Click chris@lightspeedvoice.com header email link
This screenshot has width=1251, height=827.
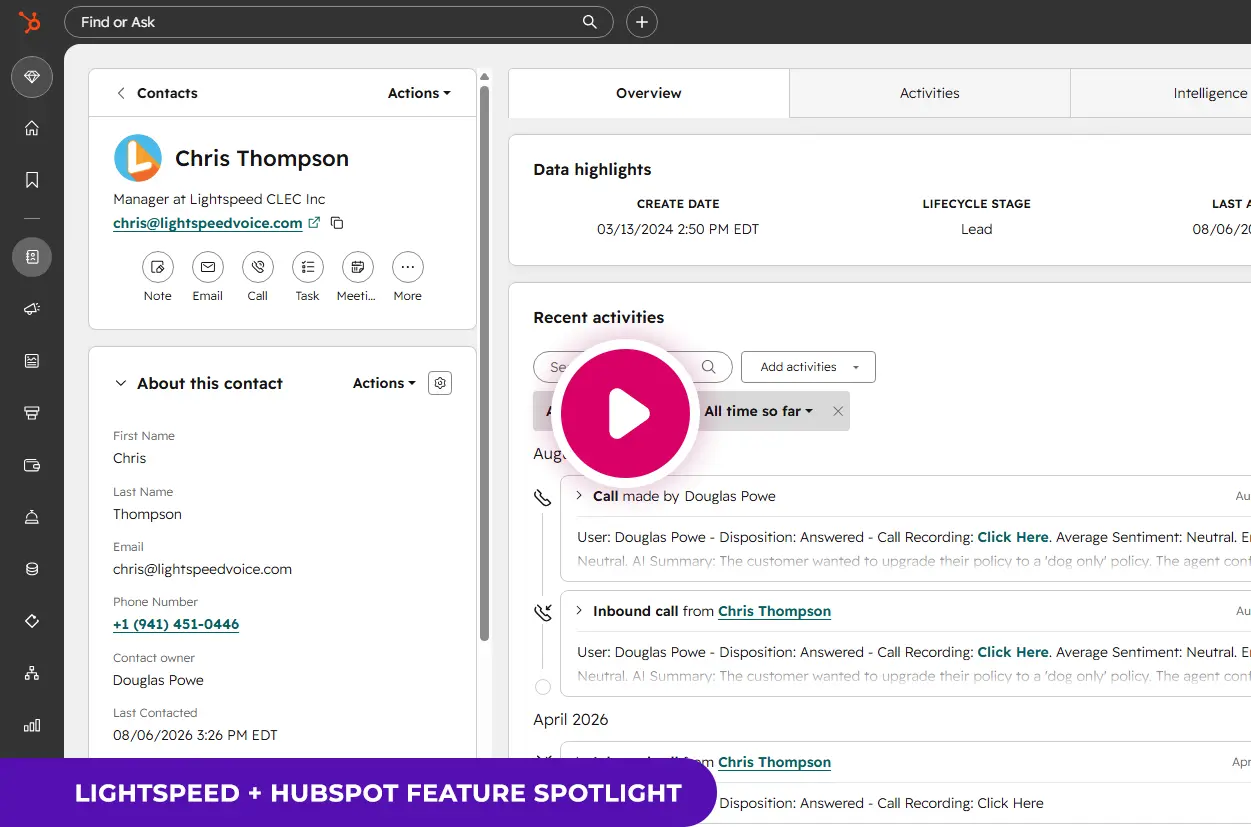pos(208,223)
